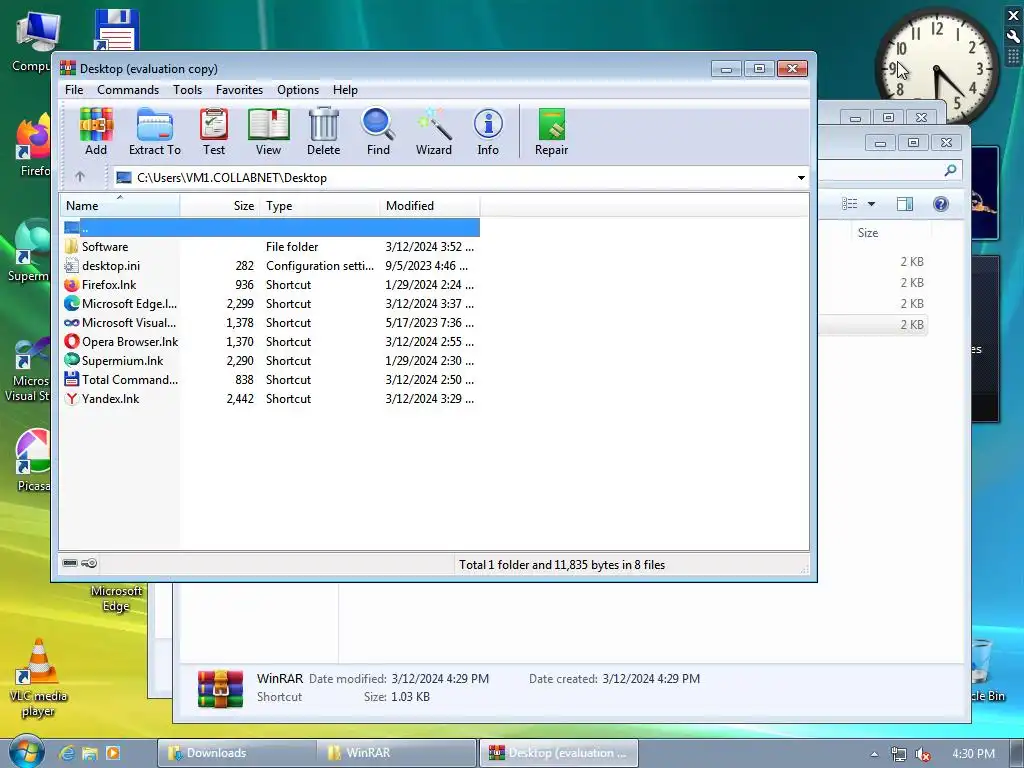1024x768 pixels.
Task: Open the Options menu
Action: (298, 89)
